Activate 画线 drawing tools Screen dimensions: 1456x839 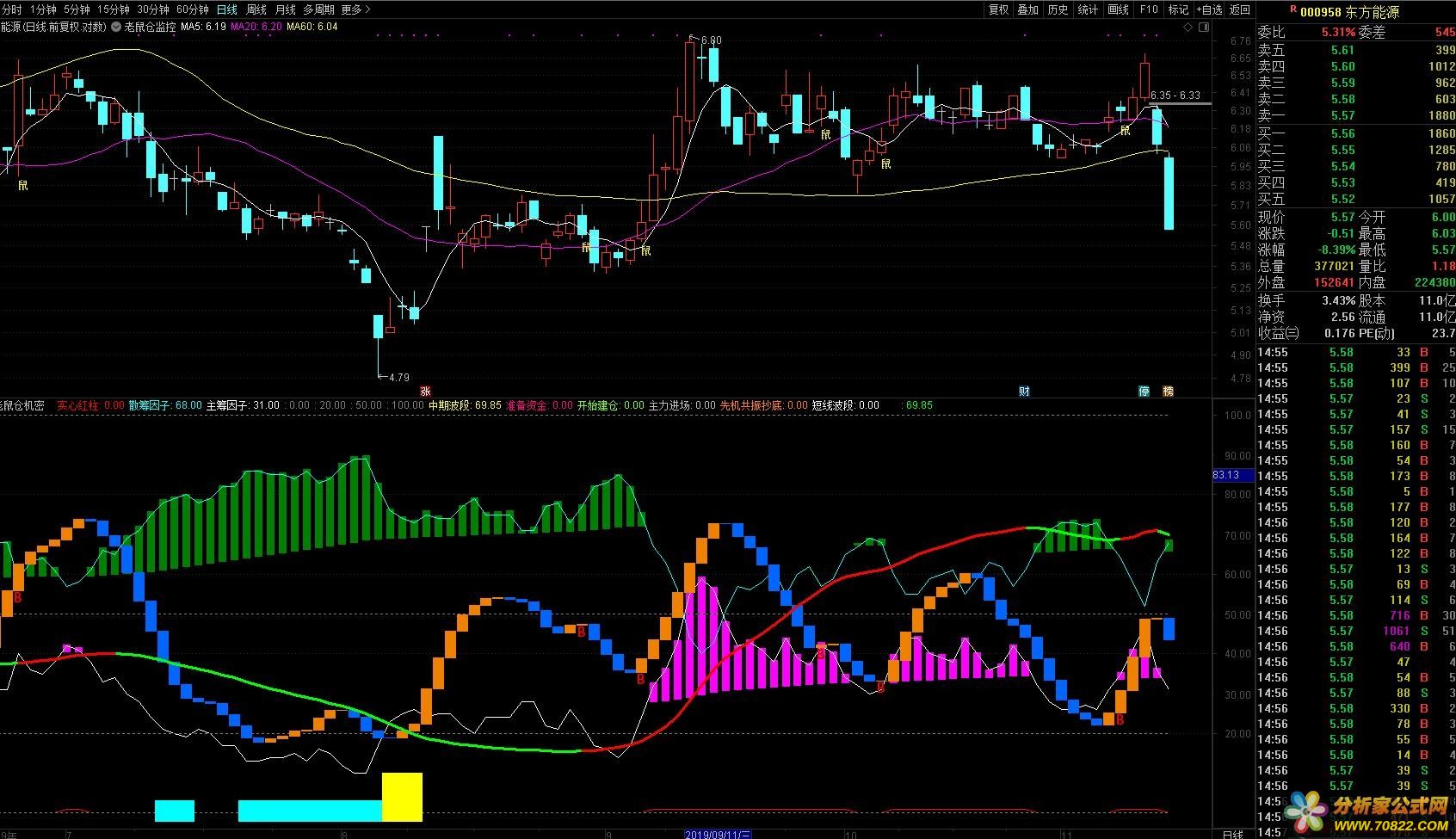tap(1118, 9)
